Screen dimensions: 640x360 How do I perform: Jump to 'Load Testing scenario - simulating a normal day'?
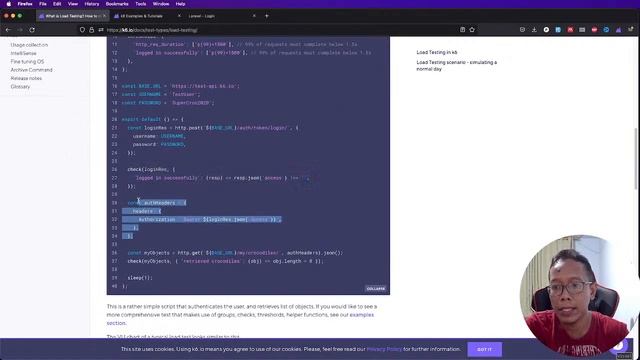click(x=457, y=66)
